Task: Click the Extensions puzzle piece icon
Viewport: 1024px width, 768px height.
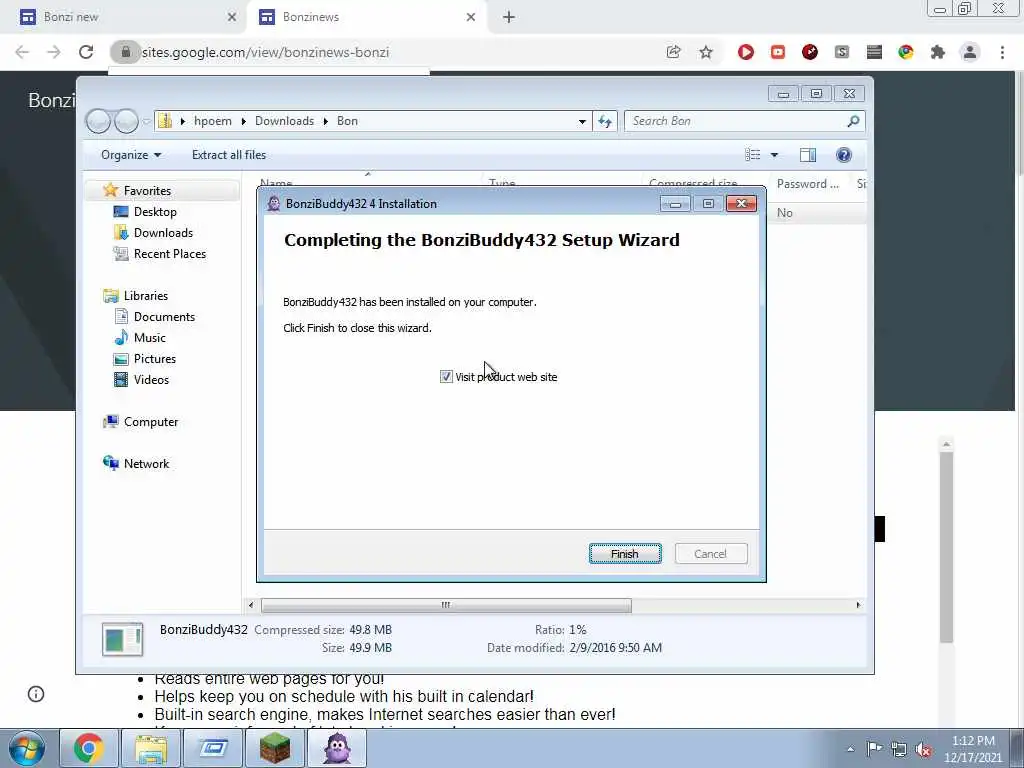Action: point(938,52)
